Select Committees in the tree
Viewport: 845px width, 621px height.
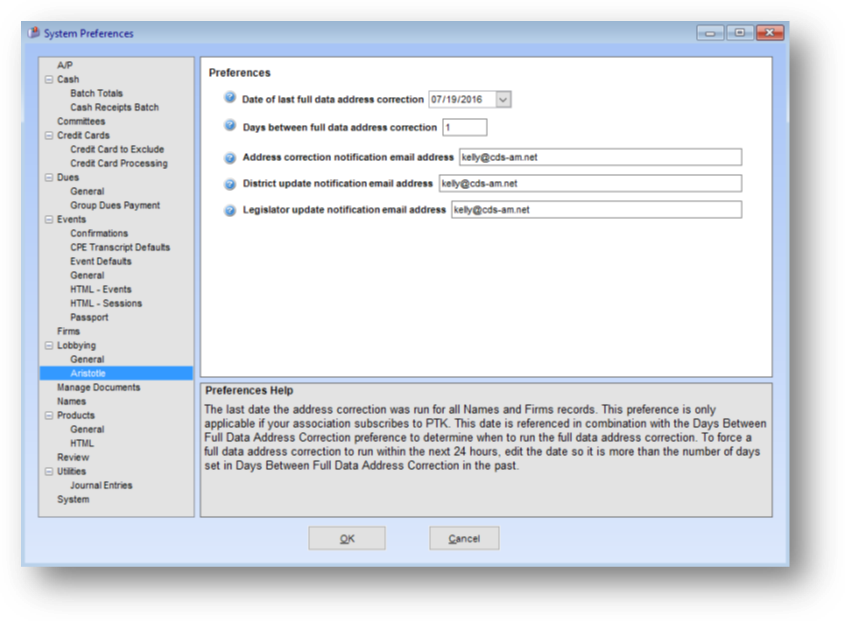[x=81, y=121]
